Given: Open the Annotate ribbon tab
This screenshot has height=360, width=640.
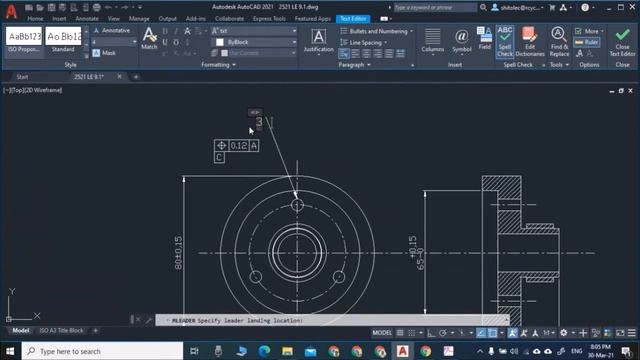Looking at the screenshot, I should click(87, 18).
